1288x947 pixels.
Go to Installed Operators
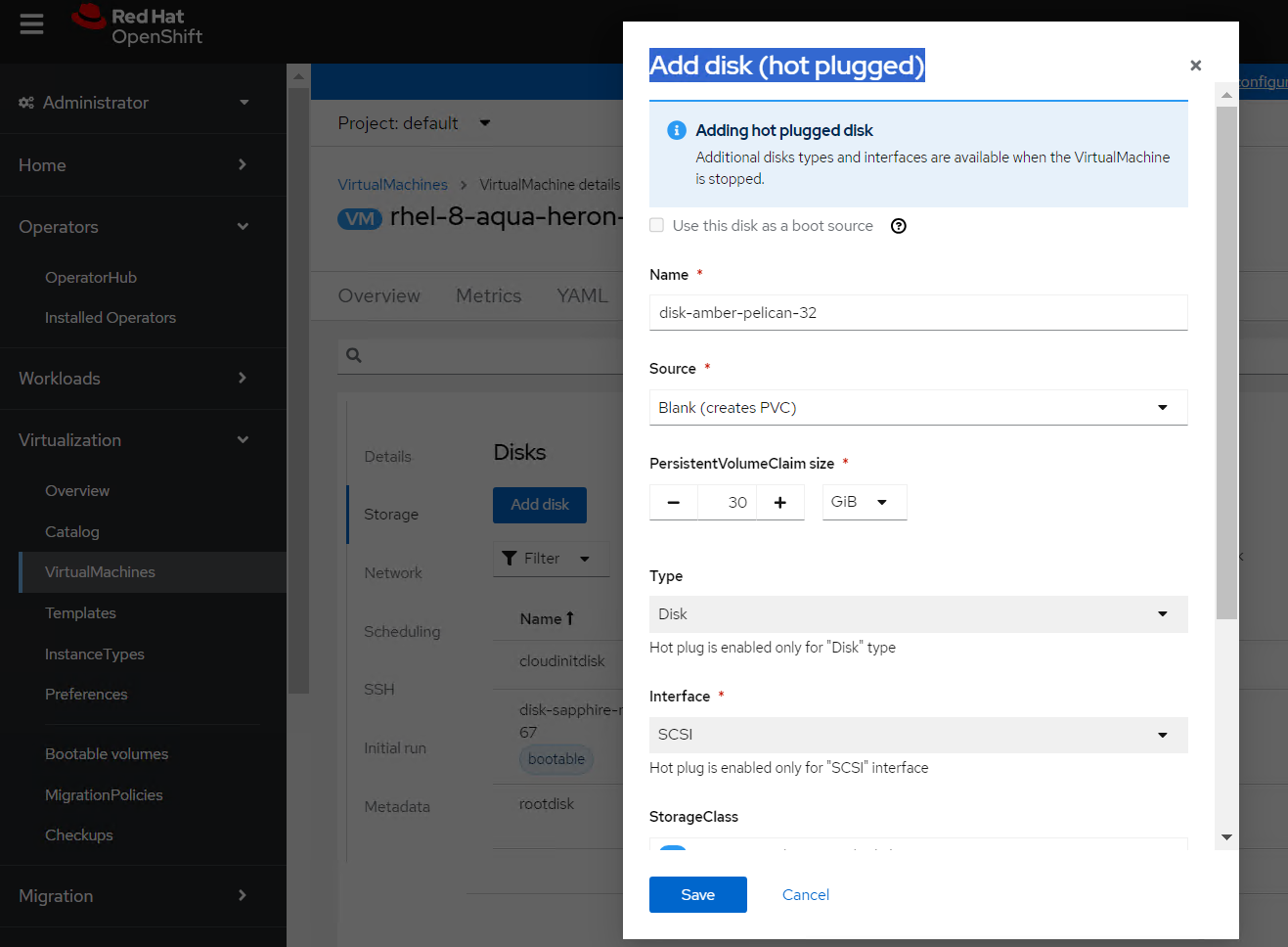[111, 318]
